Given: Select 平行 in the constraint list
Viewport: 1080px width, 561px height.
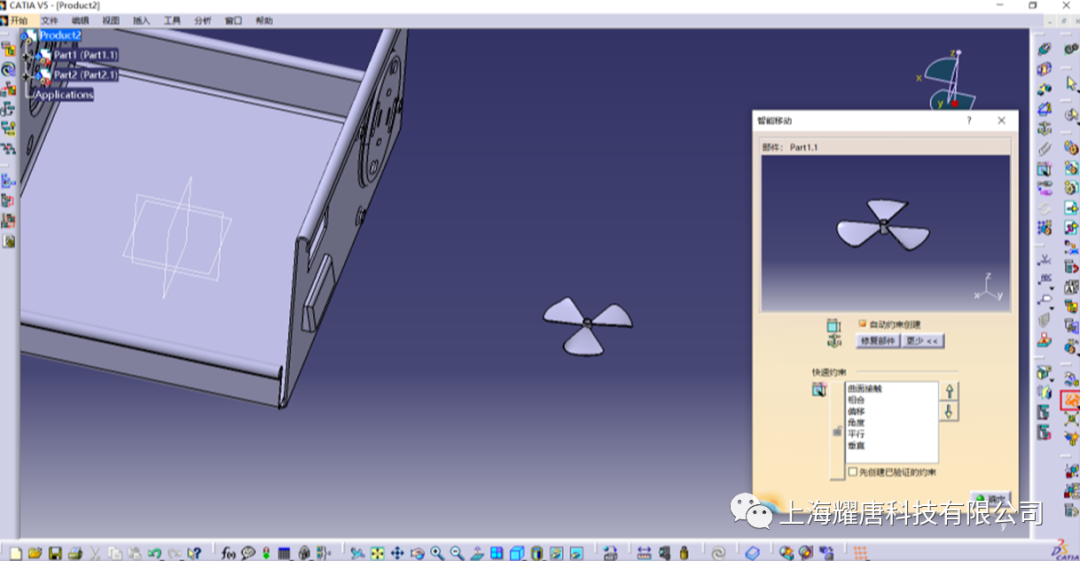Looking at the screenshot, I should [x=856, y=434].
